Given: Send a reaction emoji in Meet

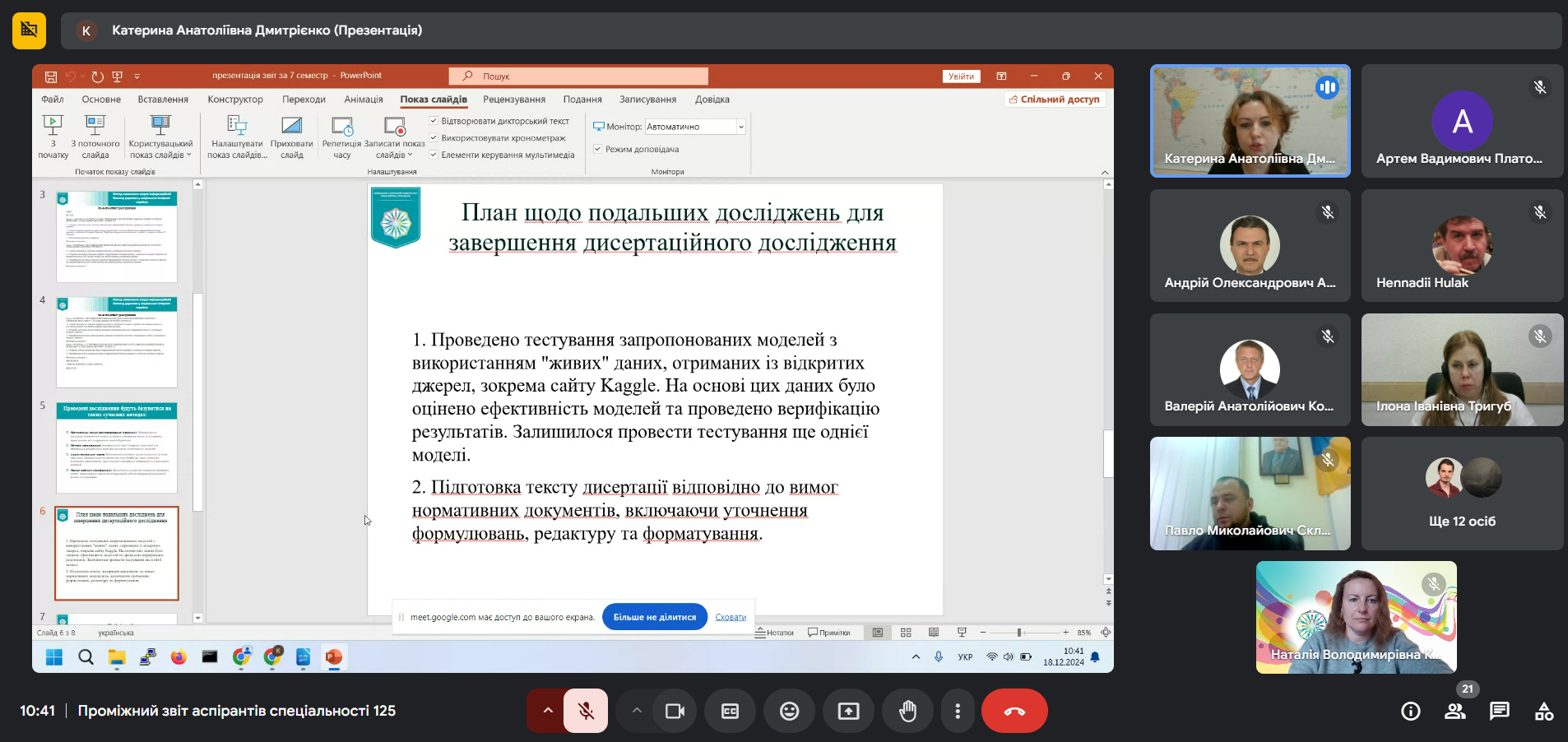Looking at the screenshot, I should (x=789, y=710).
